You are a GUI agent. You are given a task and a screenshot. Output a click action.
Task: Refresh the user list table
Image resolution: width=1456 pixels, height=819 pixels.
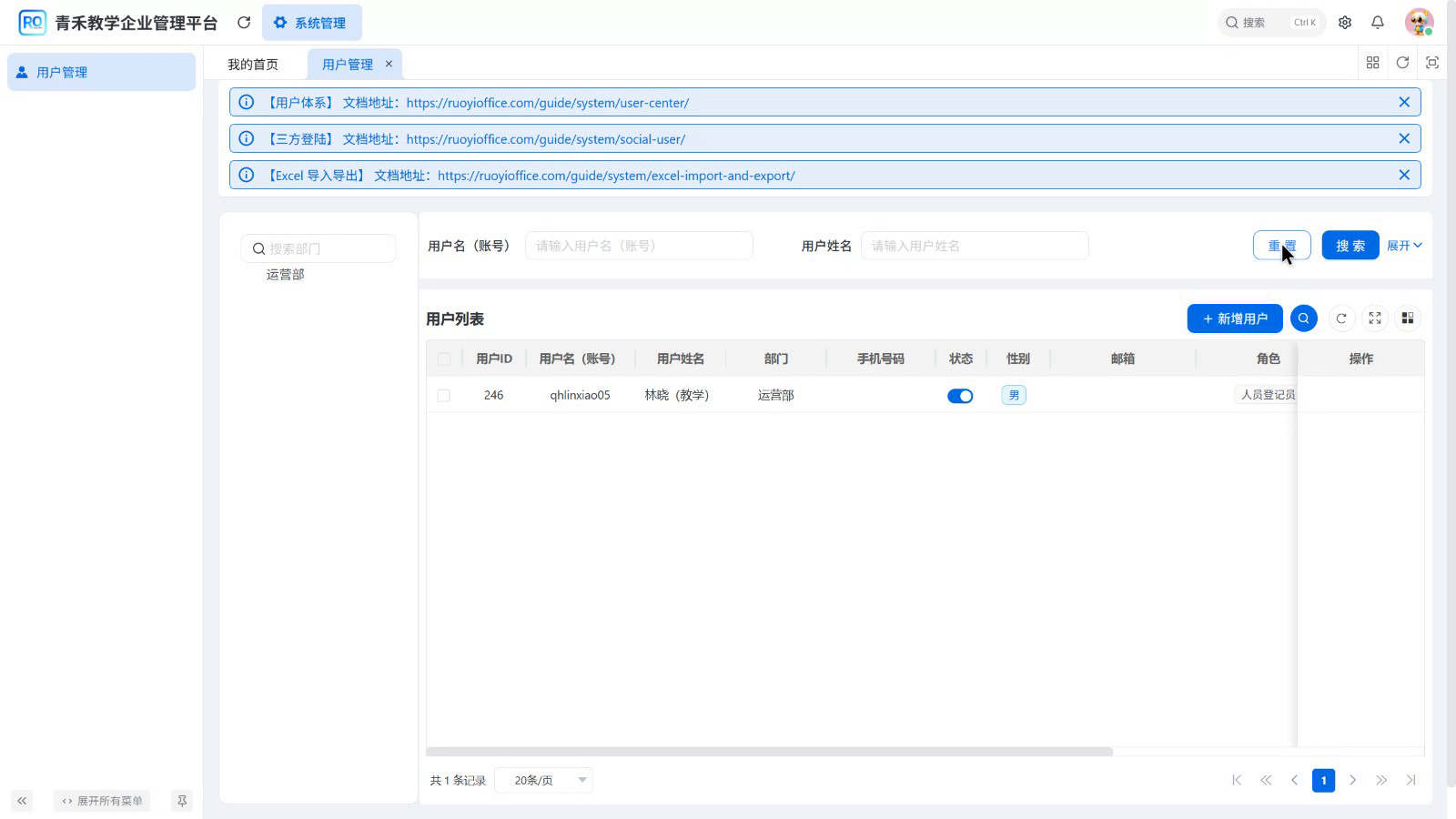pyautogui.click(x=1341, y=318)
